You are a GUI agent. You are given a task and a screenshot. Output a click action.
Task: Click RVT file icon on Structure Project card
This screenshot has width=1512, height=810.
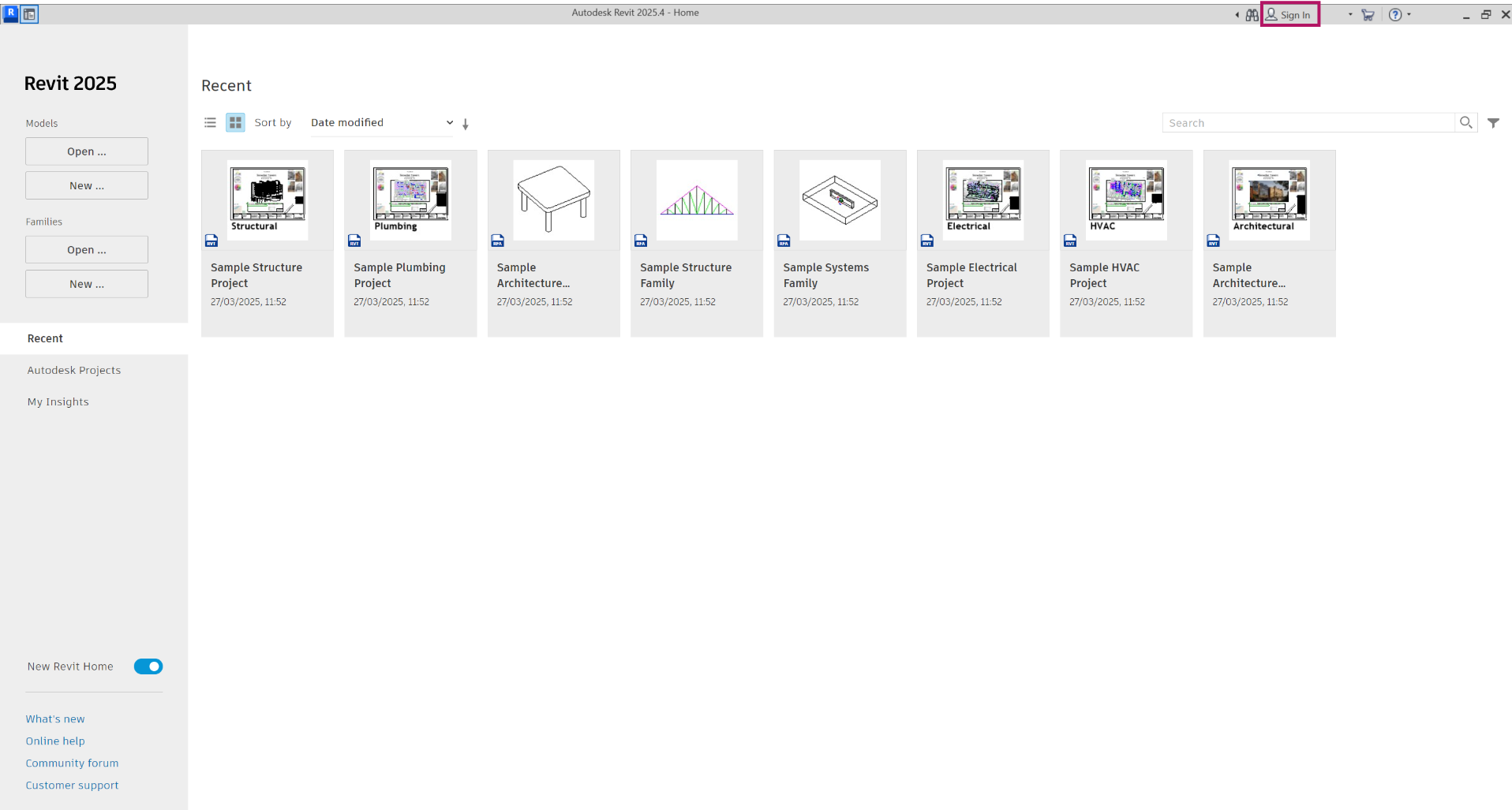211,241
